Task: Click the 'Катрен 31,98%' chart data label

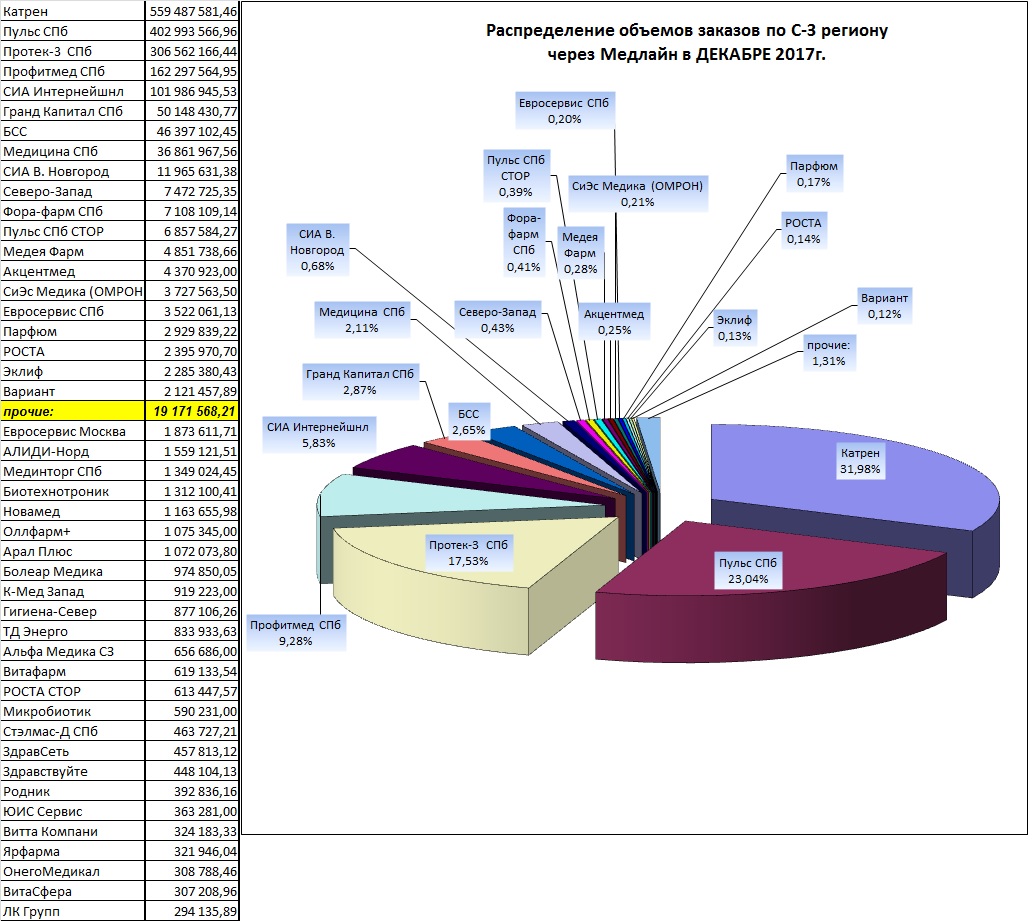Action: (x=859, y=461)
